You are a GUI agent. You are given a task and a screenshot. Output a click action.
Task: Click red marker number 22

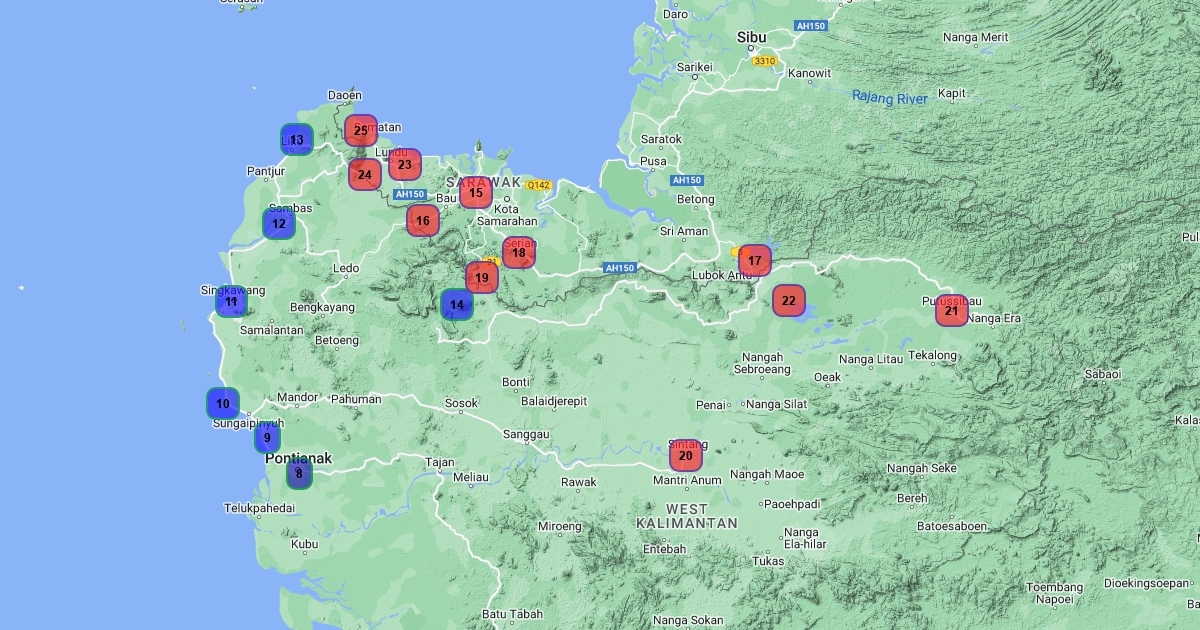(788, 300)
